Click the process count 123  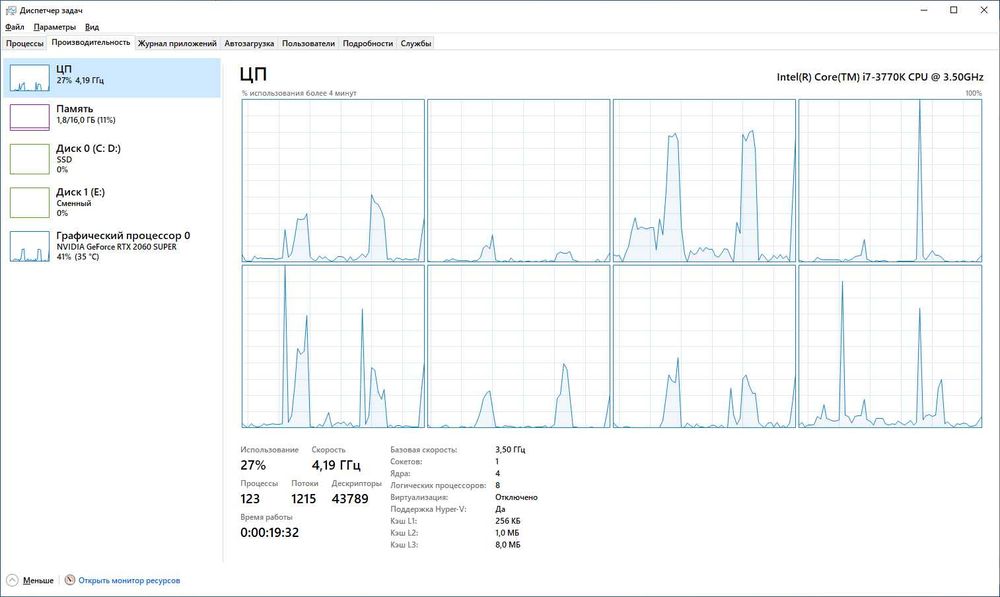coord(250,499)
